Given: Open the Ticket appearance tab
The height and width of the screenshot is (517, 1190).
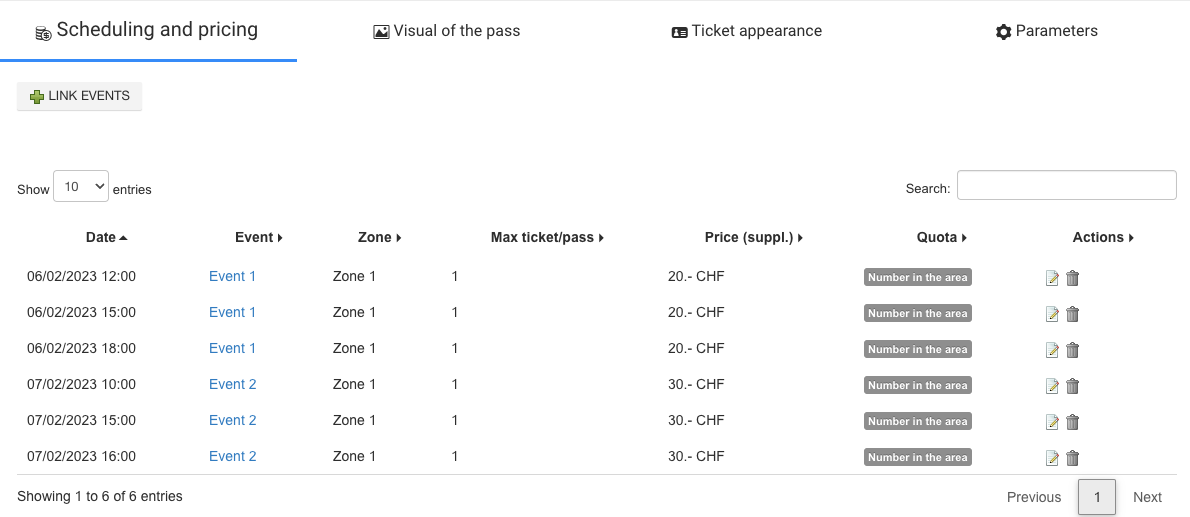Looking at the screenshot, I should point(747,31).
